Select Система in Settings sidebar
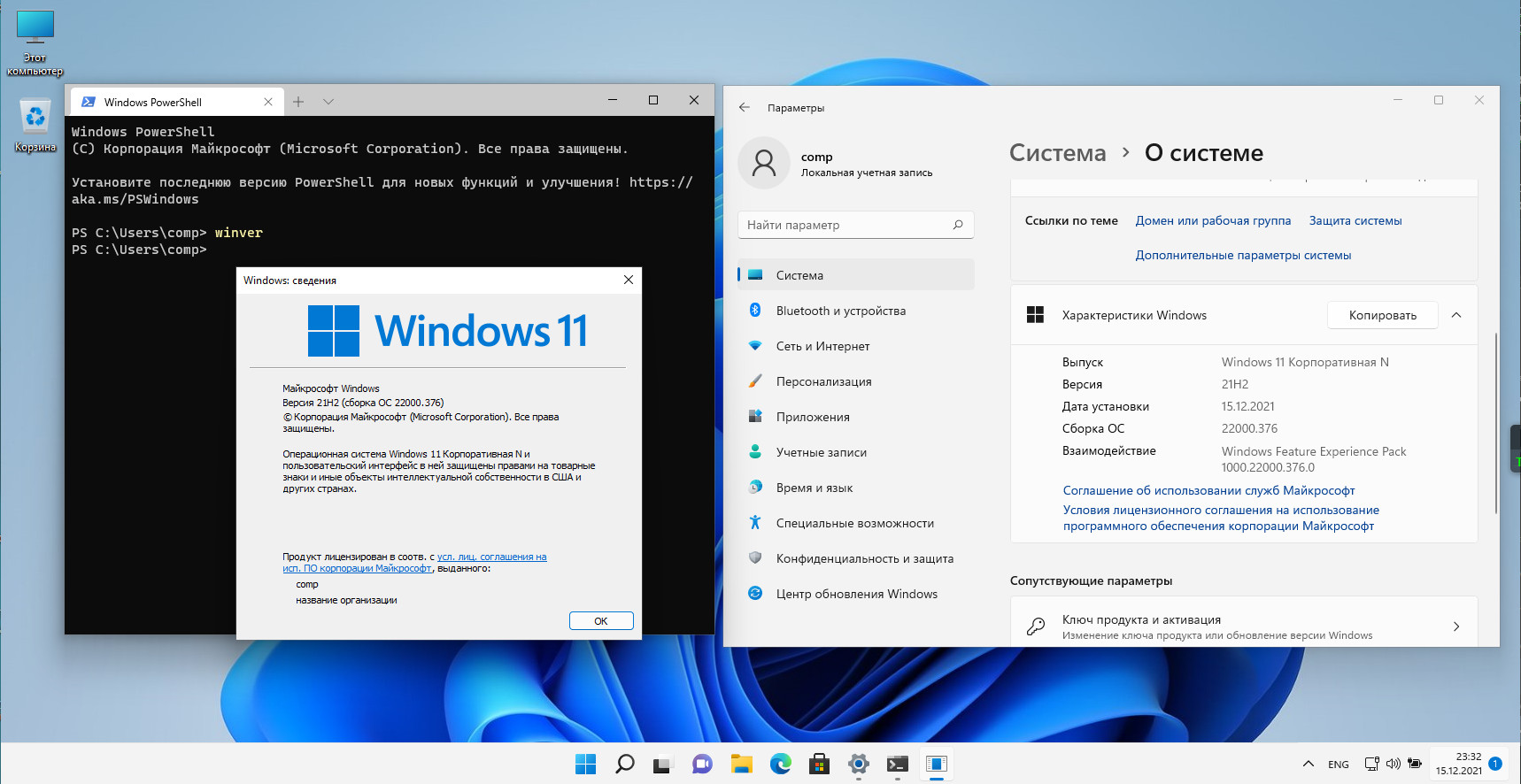Image resolution: width=1521 pixels, height=784 pixels. pyautogui.click(x=855, y=275)
